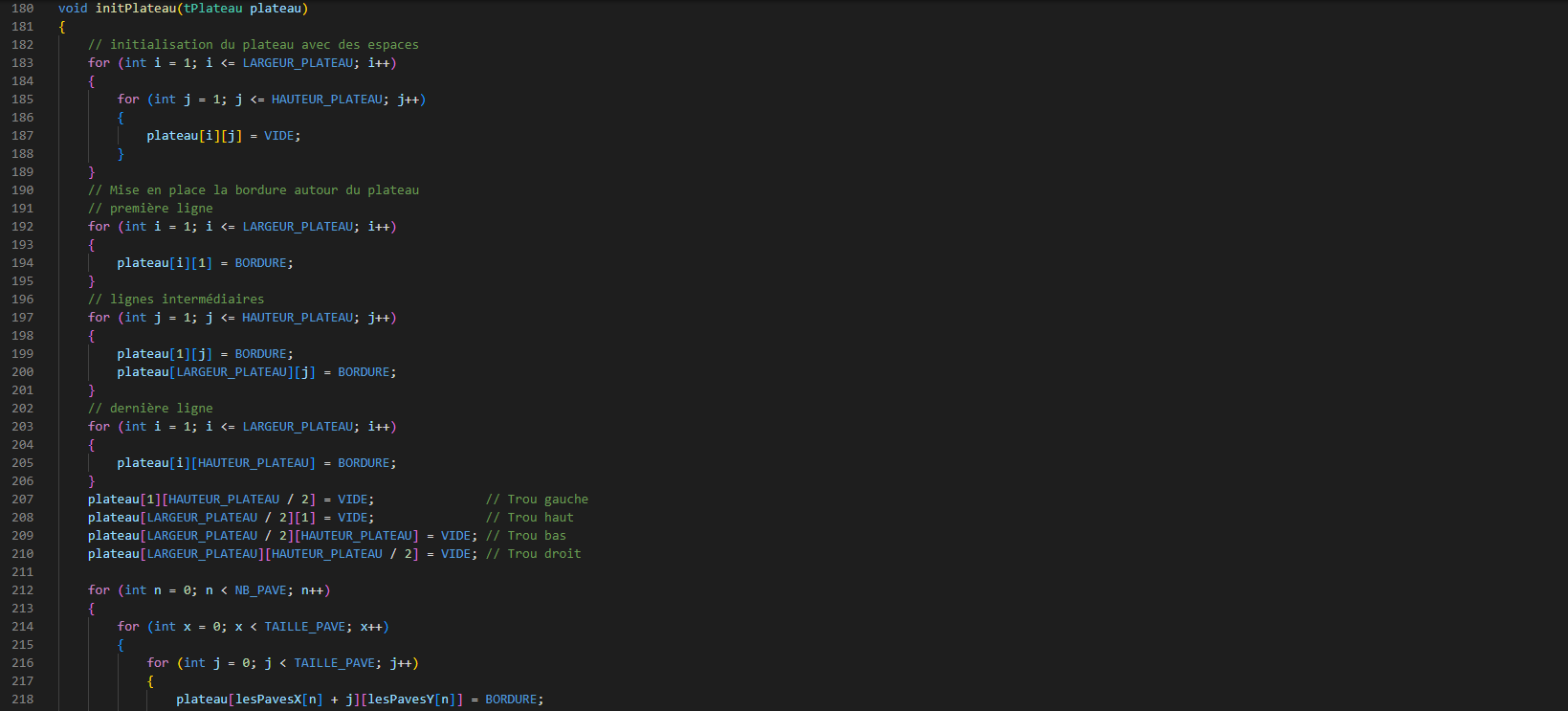Click the 'Trou bas' comment
1568x711 pixels.
pos(525,536)
